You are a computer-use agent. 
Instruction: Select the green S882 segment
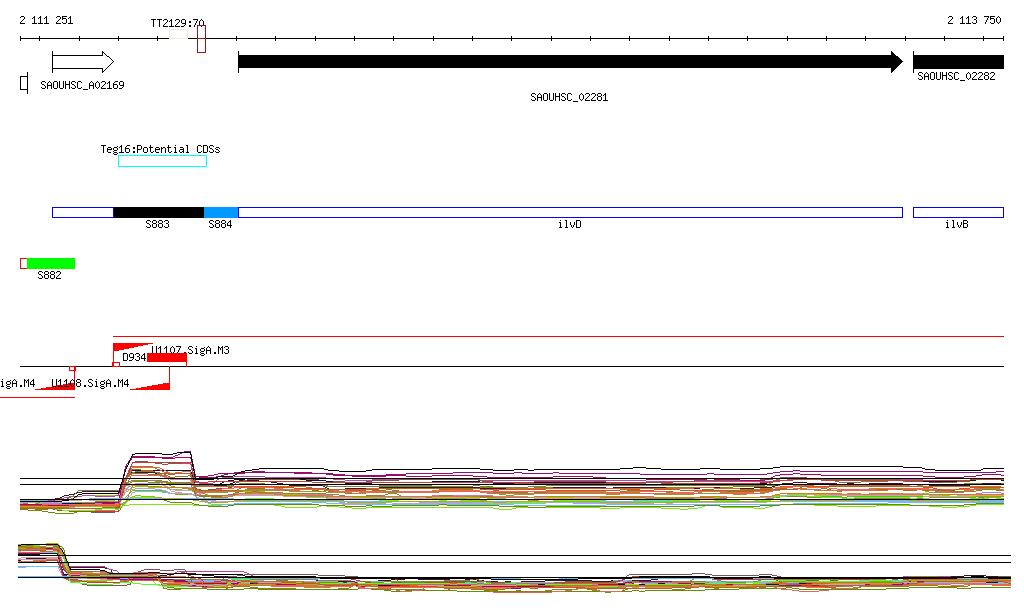click(x=50, y=263)
